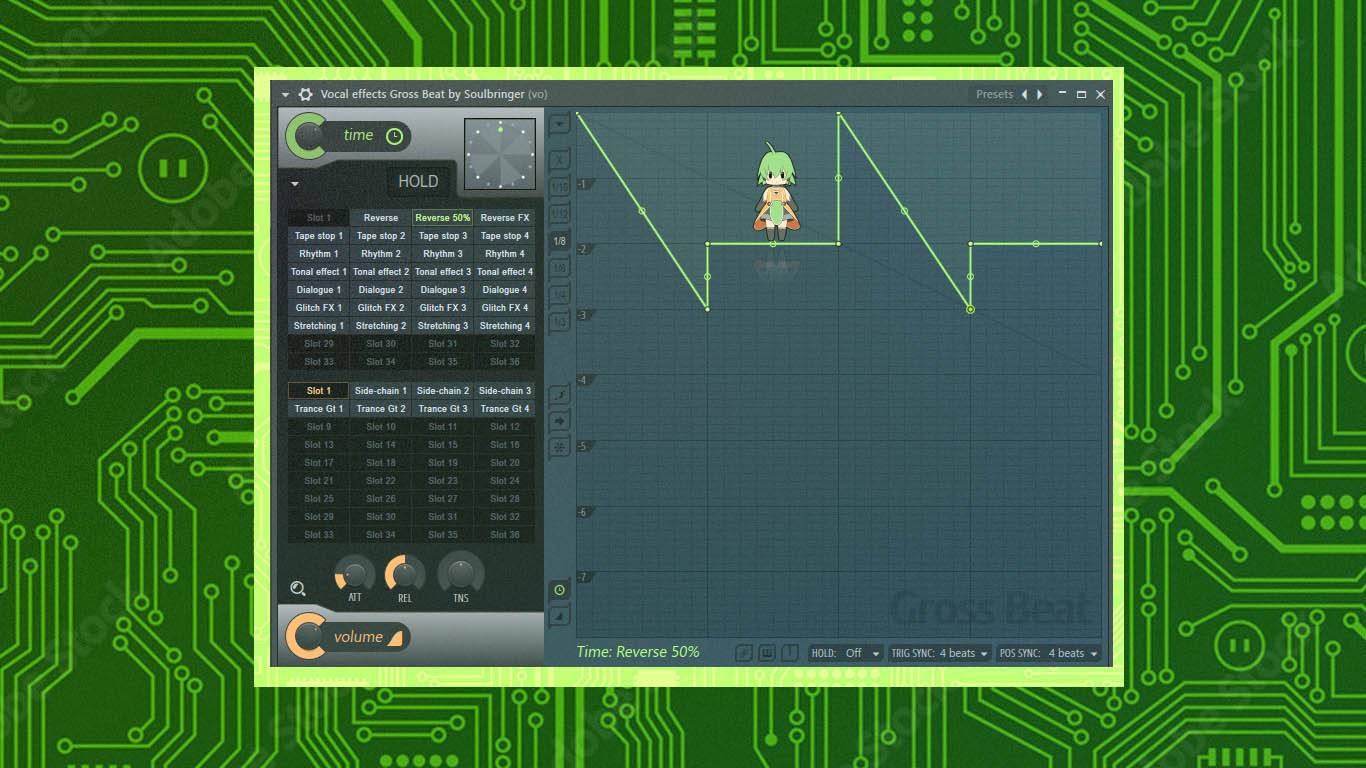Choose the Dialogue 4 slot
Image resolution: width=1366 pixels, height=768 pixels.
(505, 290)
